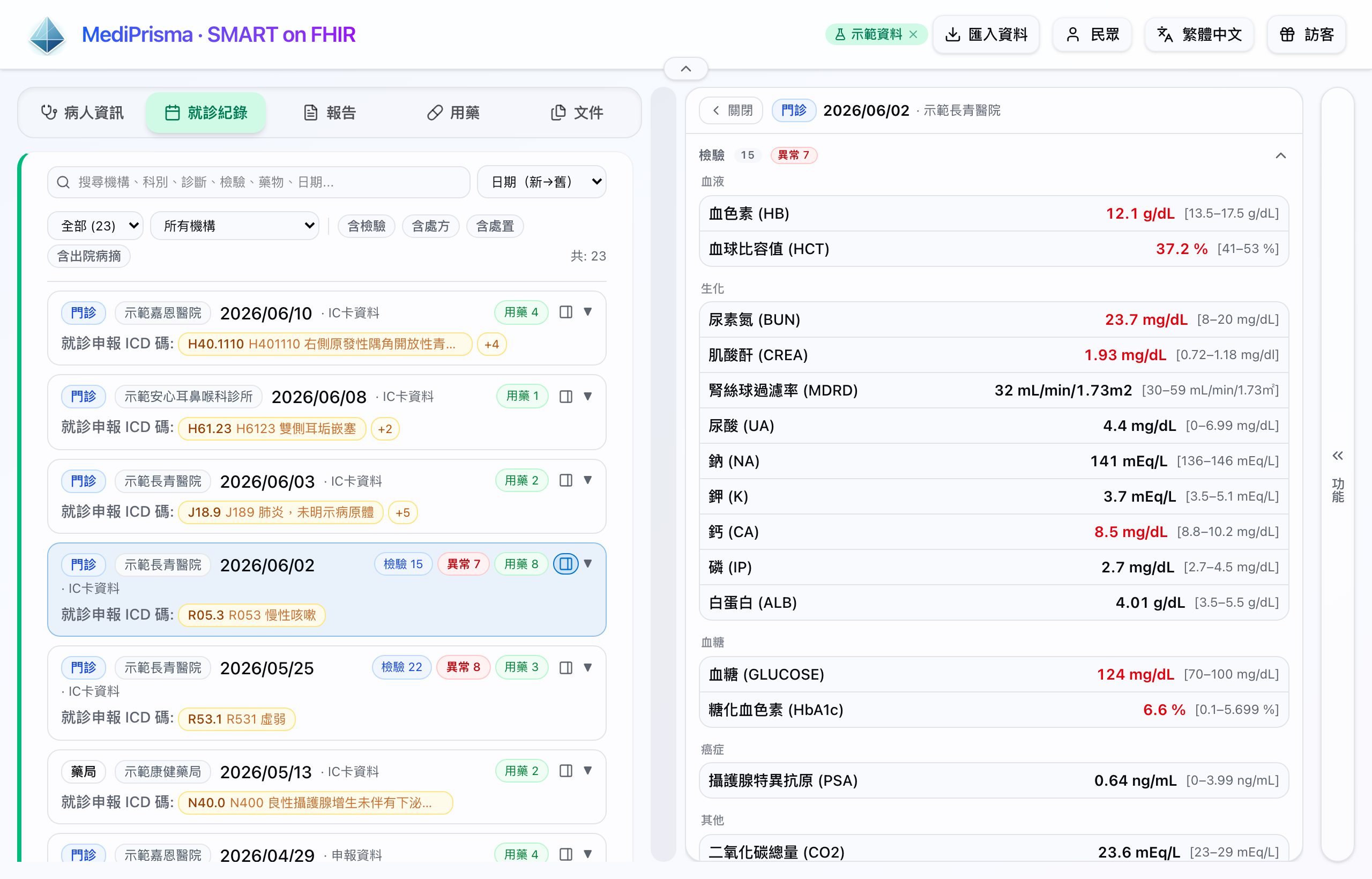
Task: Expand the 2026/05/13 pharmacy card
Action: click(x=588, y=771)
